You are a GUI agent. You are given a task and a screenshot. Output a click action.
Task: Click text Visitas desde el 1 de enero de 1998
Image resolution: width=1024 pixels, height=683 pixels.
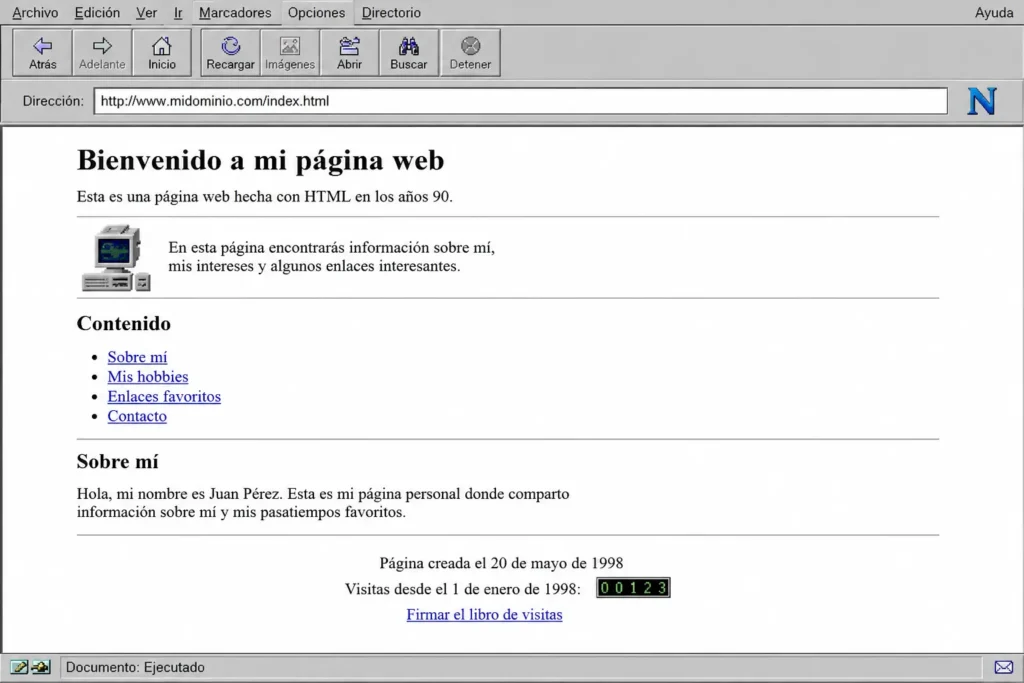point(462,589)
